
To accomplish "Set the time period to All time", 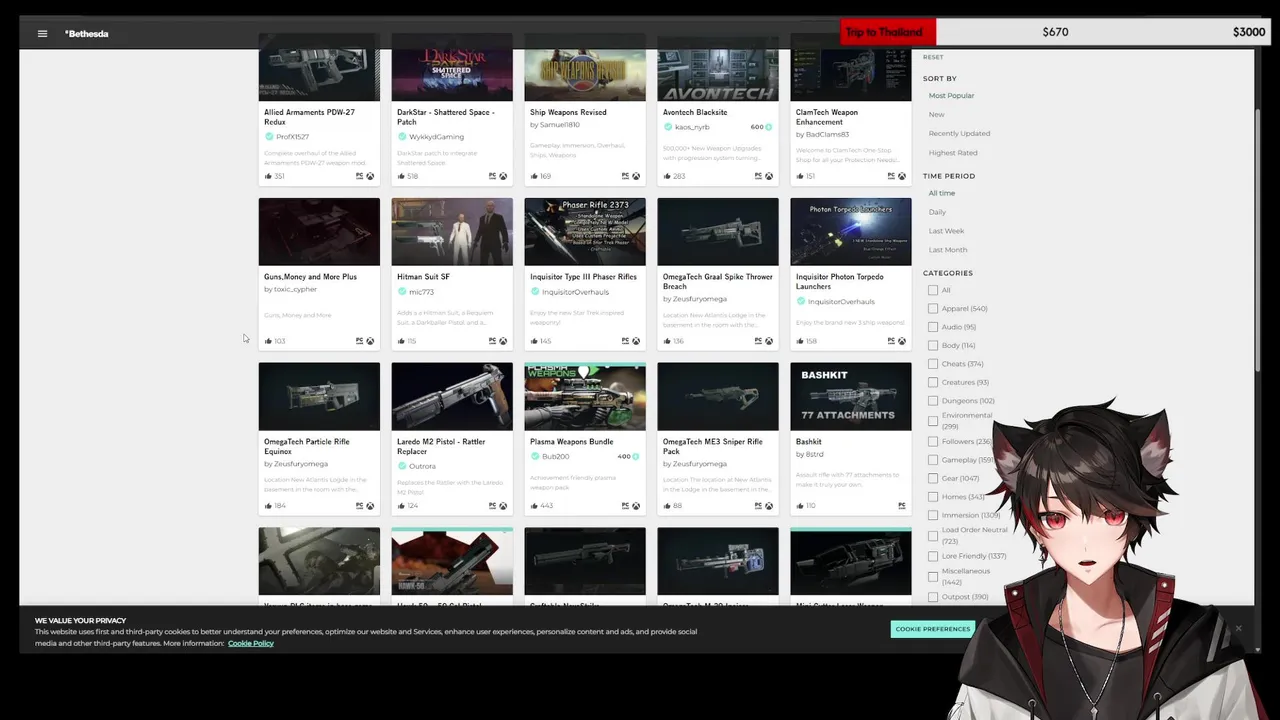I will [x=942, y=193].
